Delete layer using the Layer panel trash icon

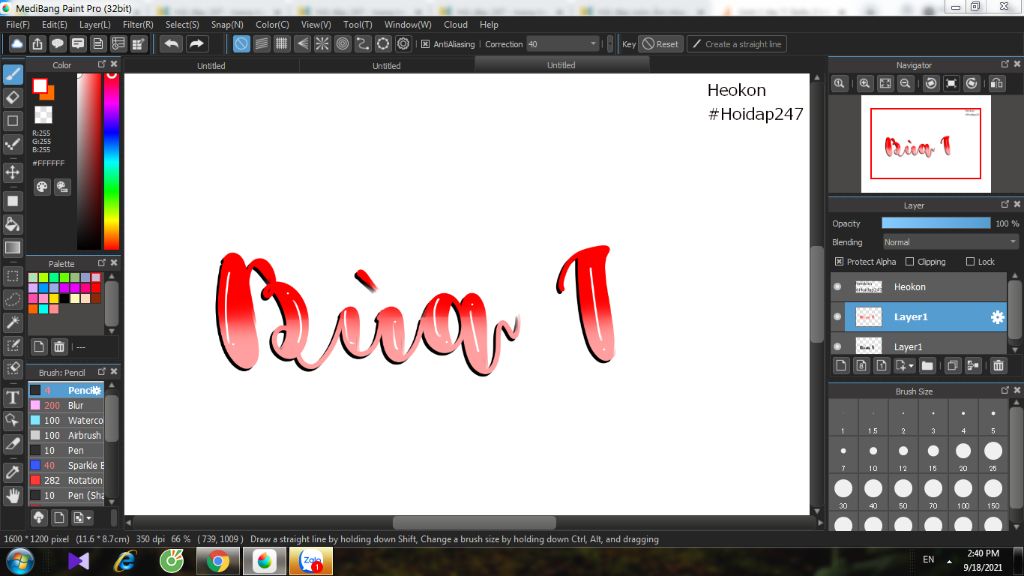[998, 366]
